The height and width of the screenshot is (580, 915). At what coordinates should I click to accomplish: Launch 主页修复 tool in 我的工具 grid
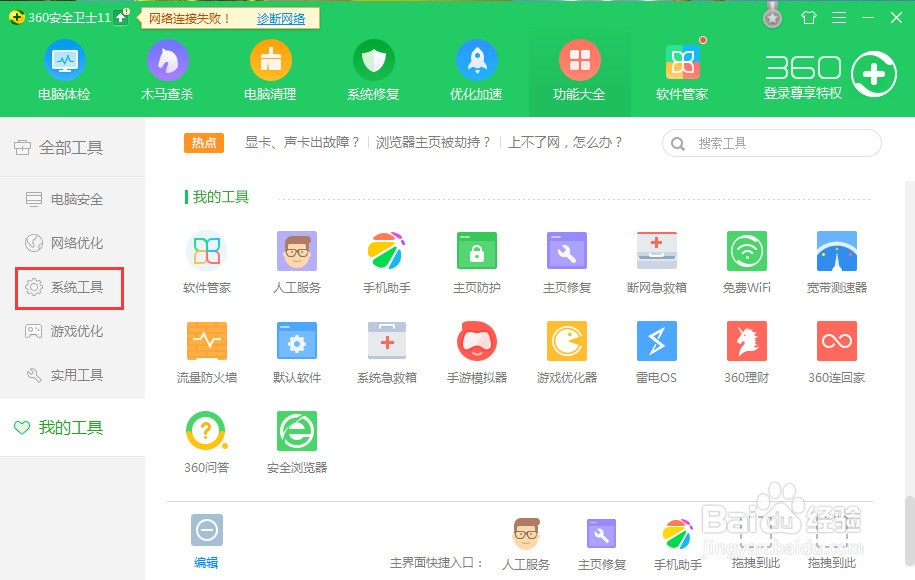pyautogui.click(x=567, y=262)
